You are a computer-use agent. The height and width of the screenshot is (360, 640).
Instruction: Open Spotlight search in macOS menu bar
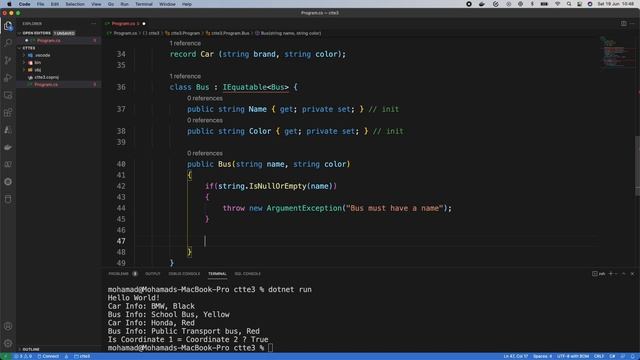[569, 4]
